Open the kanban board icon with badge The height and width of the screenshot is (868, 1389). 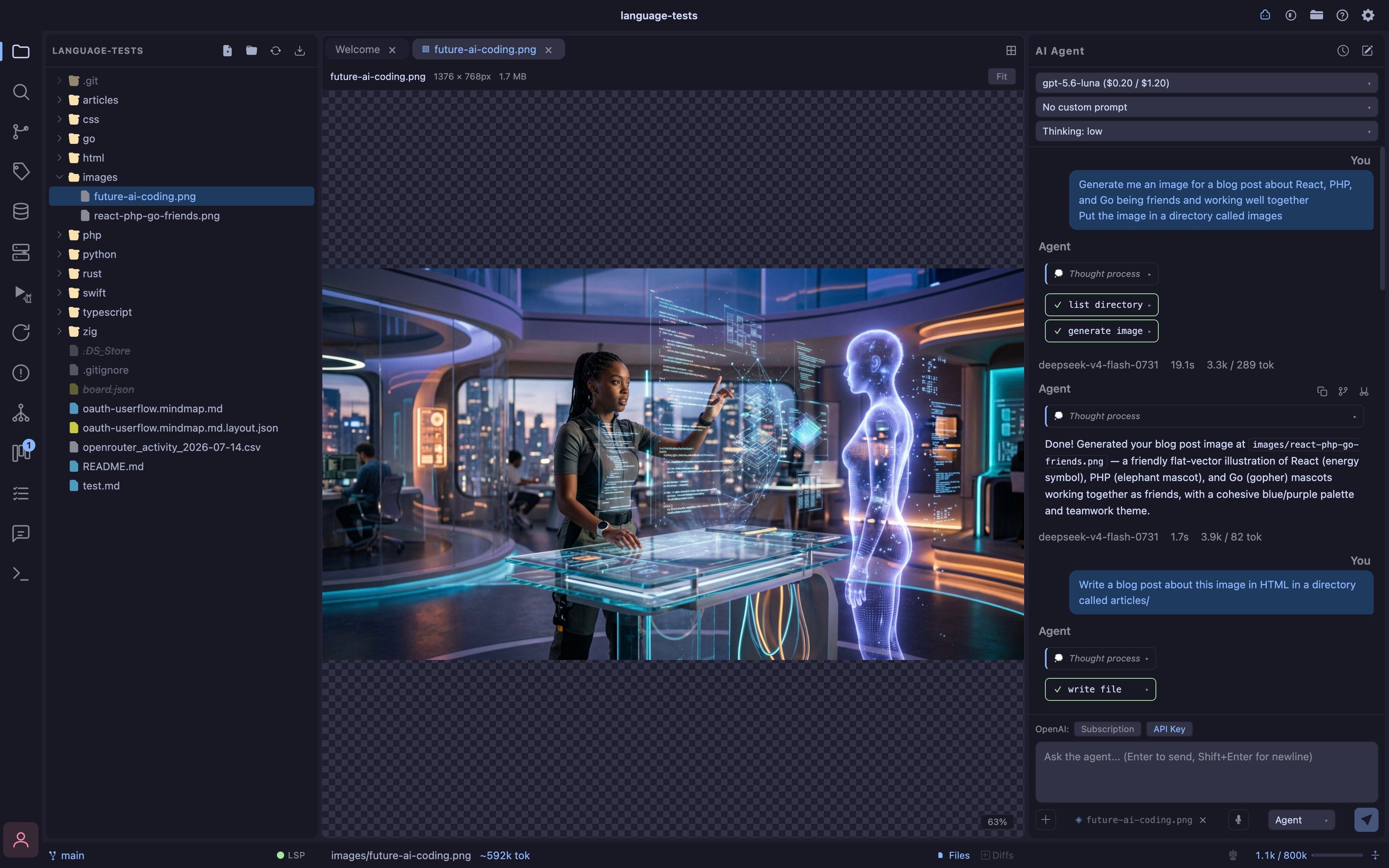[22, 451]
